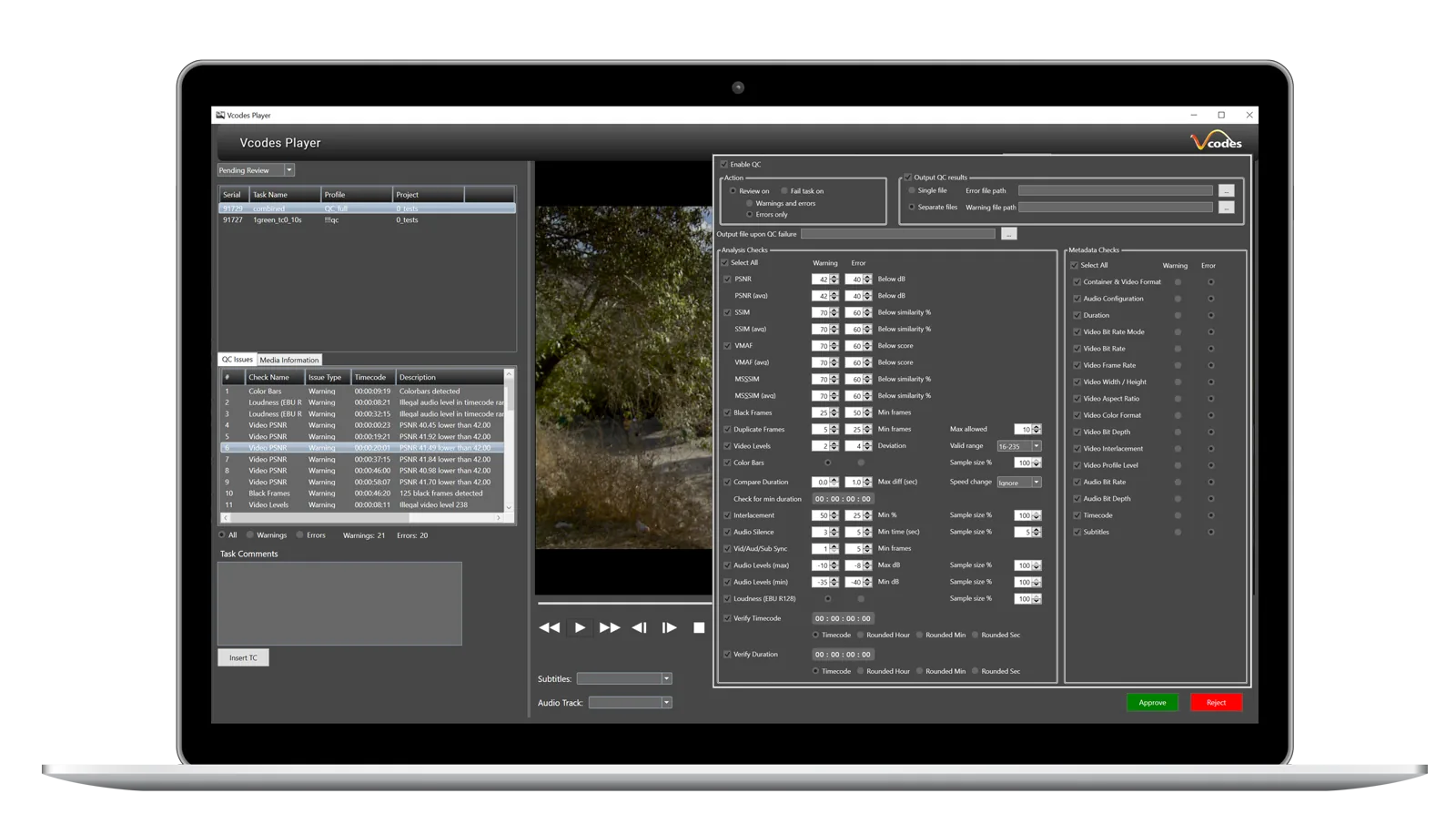
Task: Switch to the QC Issues tab
Action: pyautogui.click(x=238, y=360)
